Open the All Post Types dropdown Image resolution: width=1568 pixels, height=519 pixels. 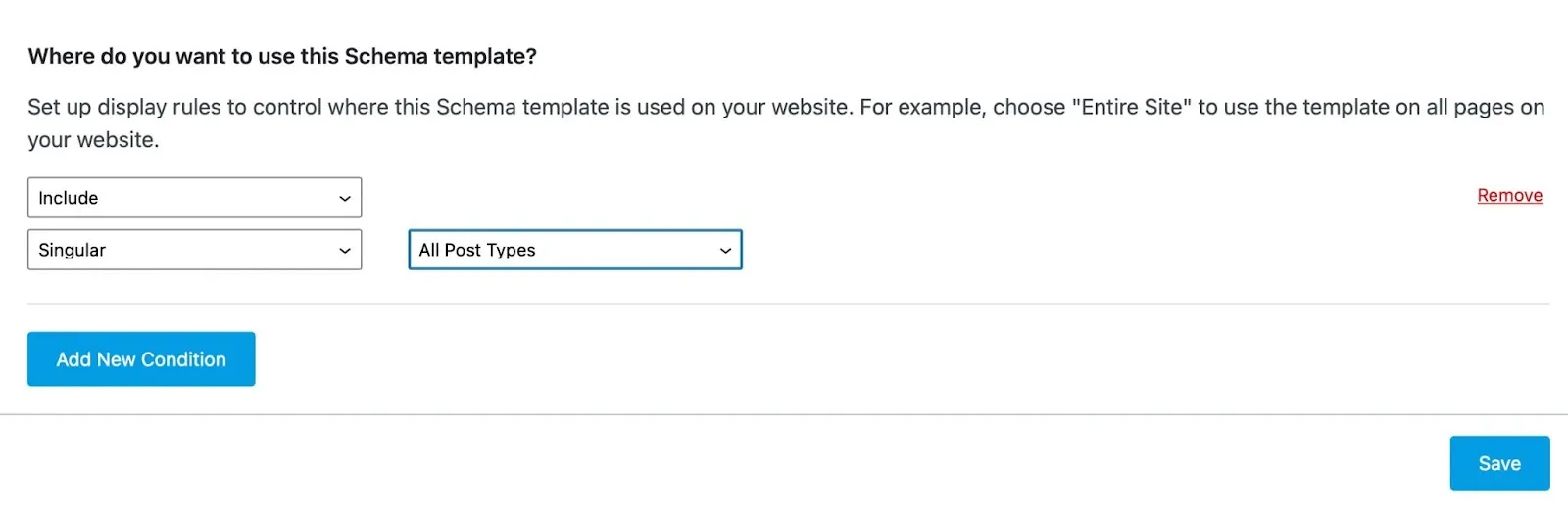click(x=574, y=250)
